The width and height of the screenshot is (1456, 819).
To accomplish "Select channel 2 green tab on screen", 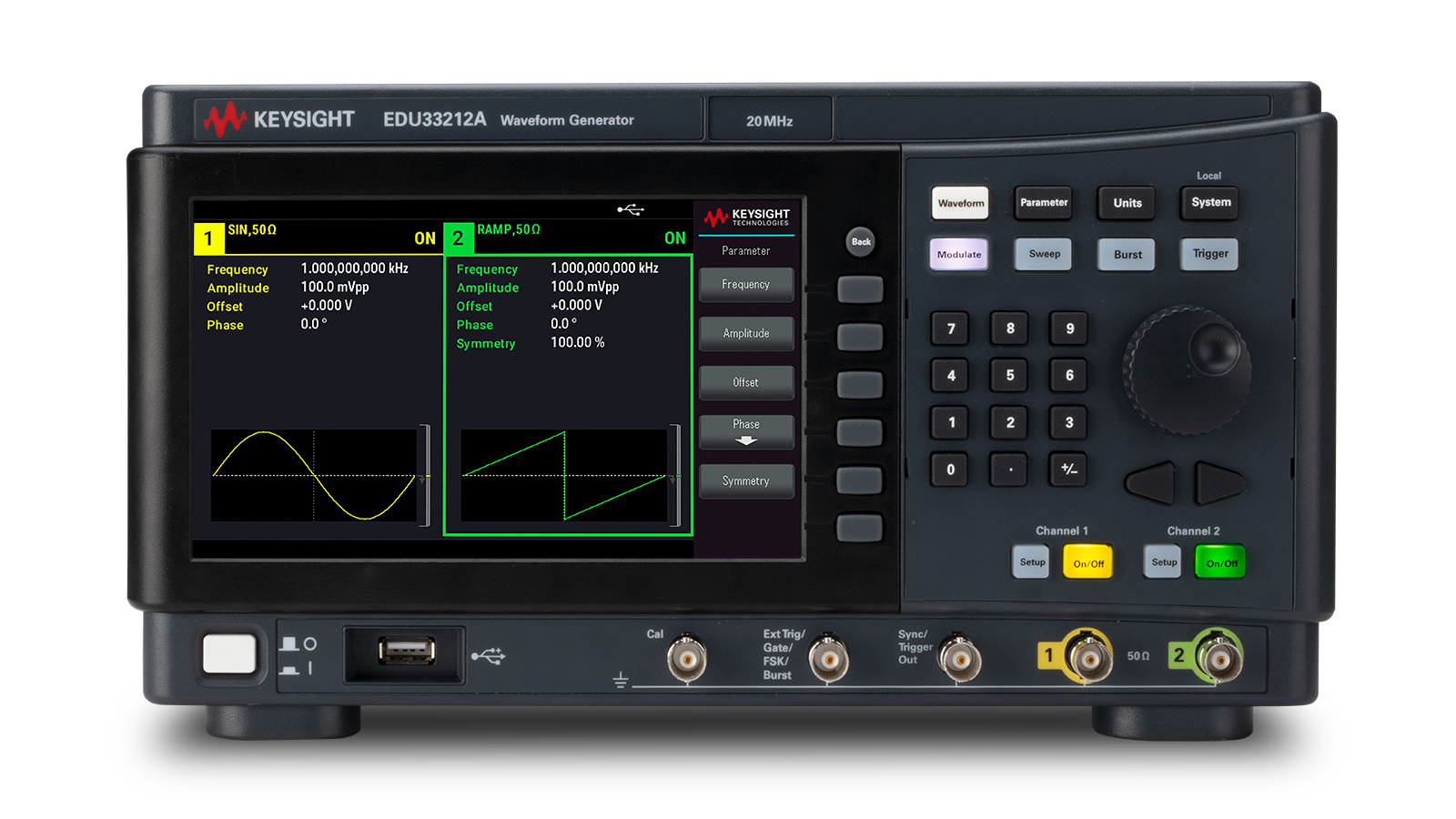I will [459, 238].
